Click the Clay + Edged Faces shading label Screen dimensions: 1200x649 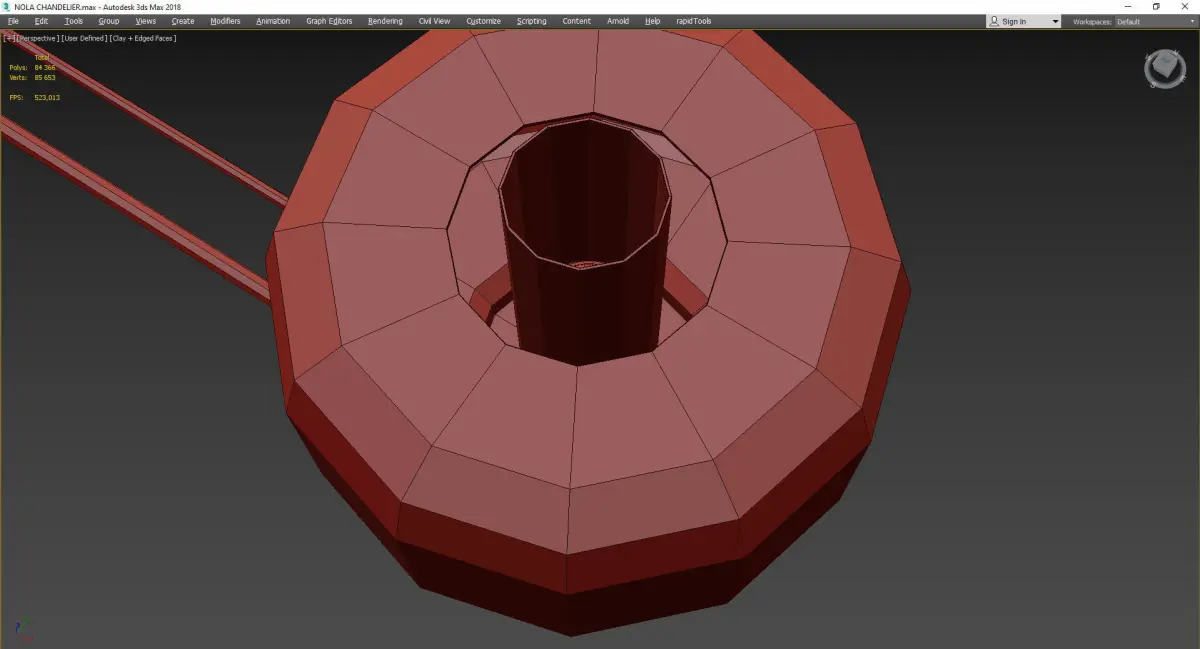(144, 38)
